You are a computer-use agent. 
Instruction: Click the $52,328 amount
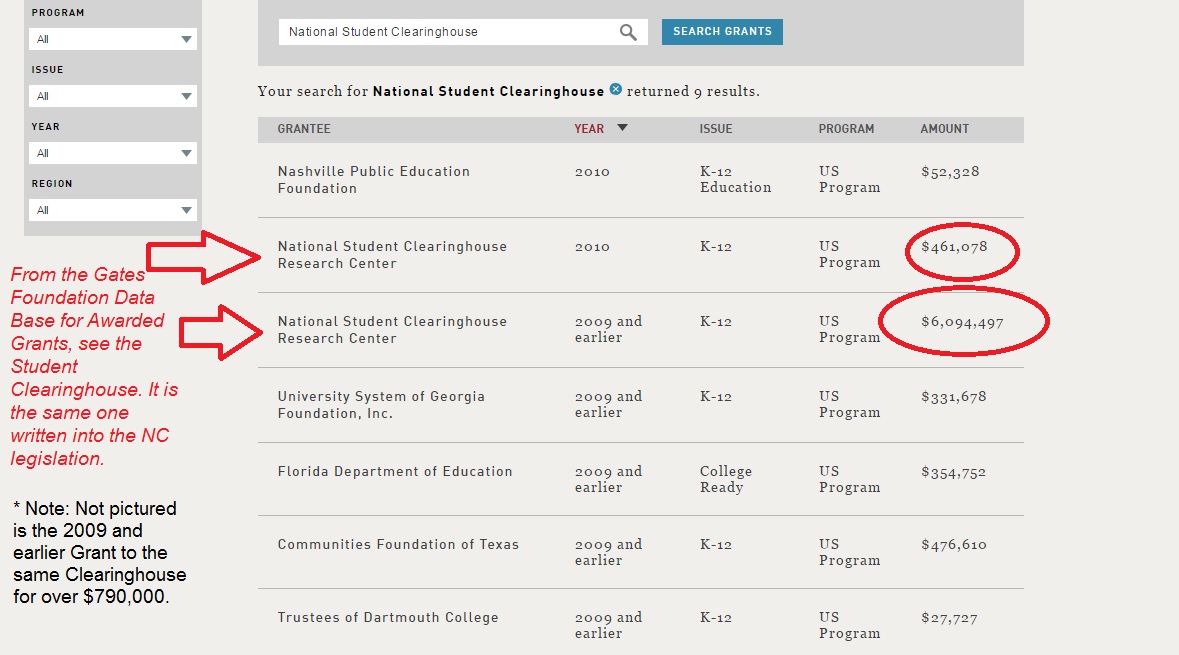coord(950,172)
